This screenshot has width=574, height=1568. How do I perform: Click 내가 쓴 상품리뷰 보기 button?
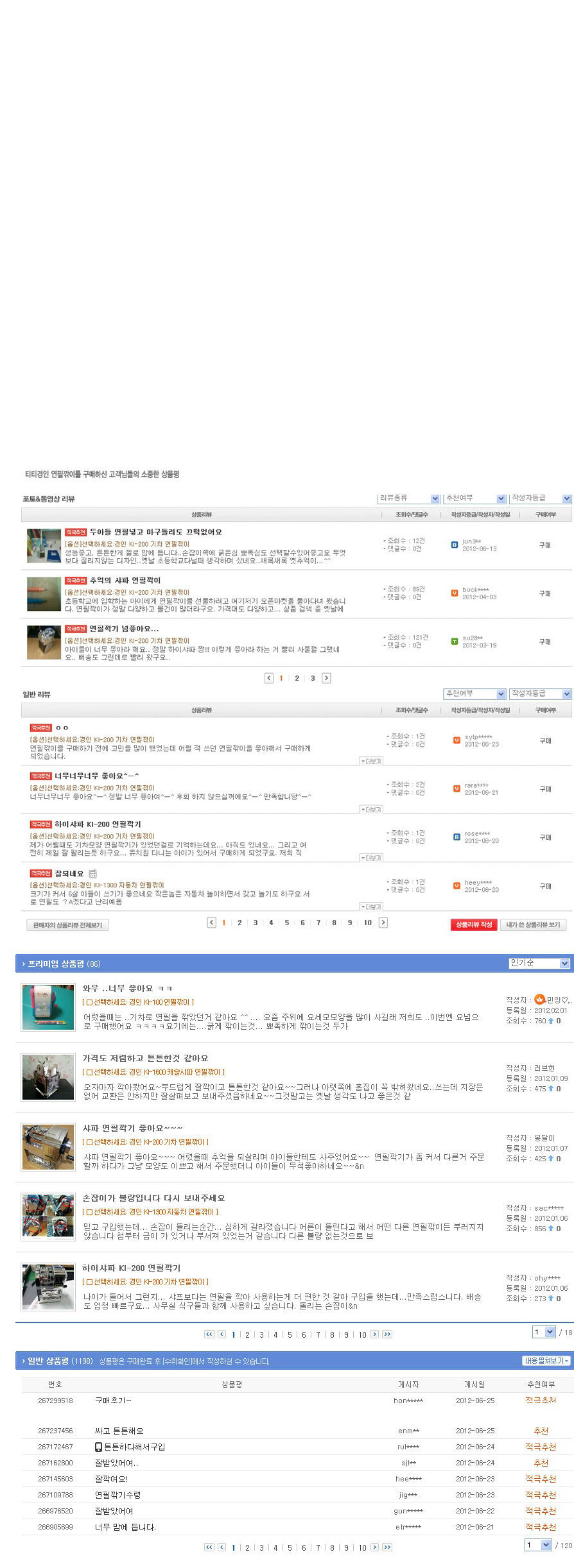[x=533, y=925]
